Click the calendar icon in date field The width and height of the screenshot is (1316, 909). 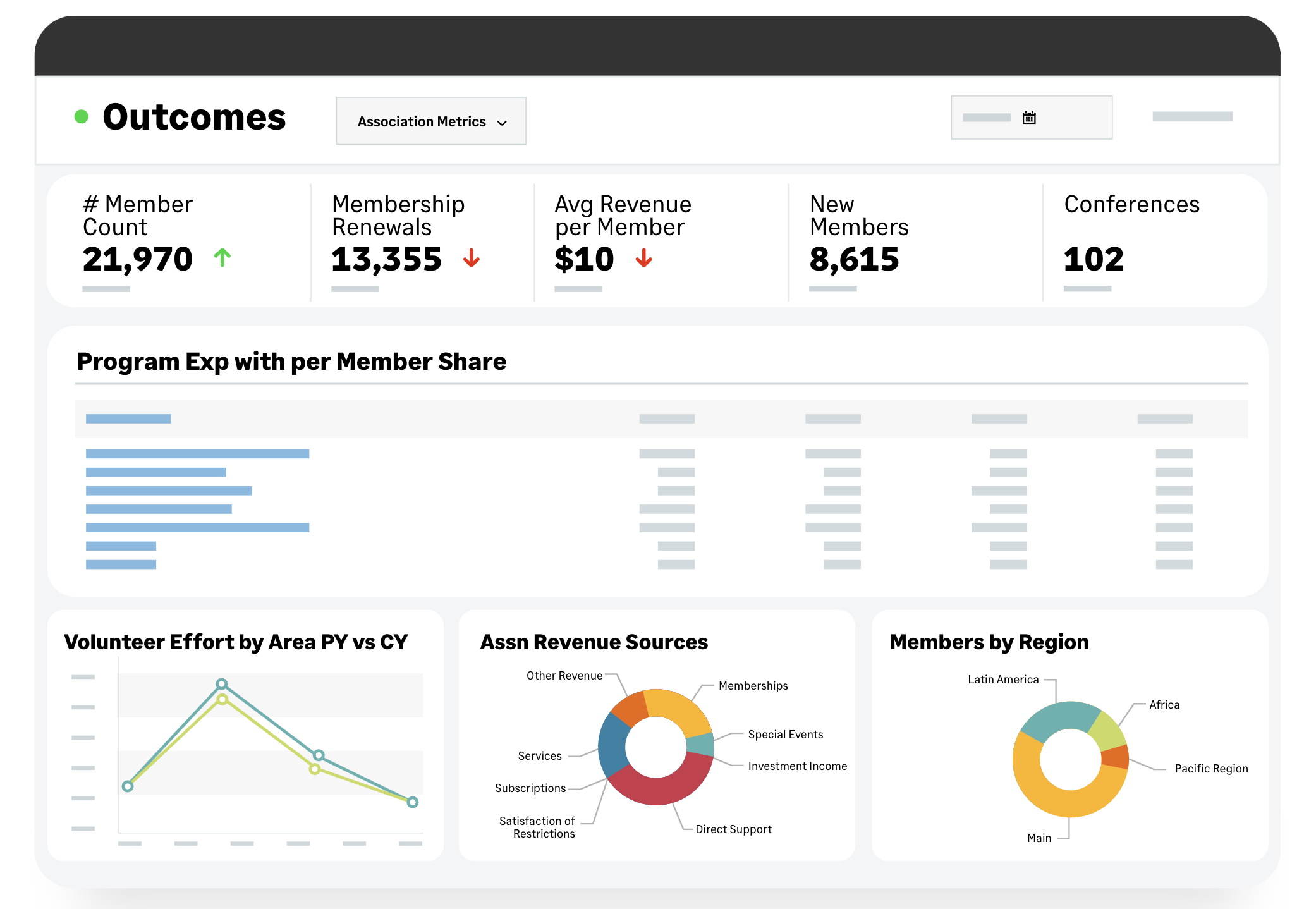(x=1029, y=118)
